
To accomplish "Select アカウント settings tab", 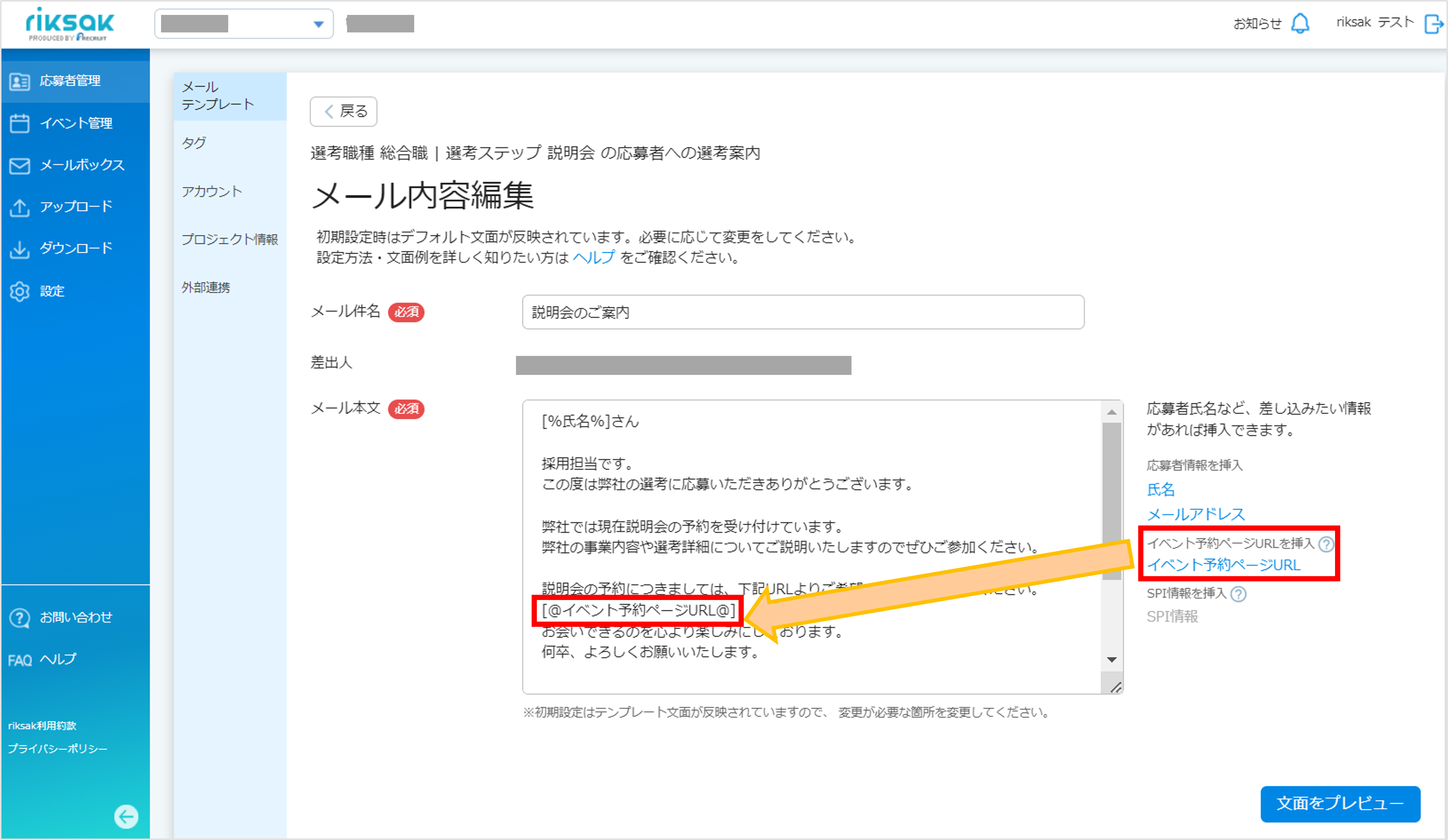I will 230,191.
